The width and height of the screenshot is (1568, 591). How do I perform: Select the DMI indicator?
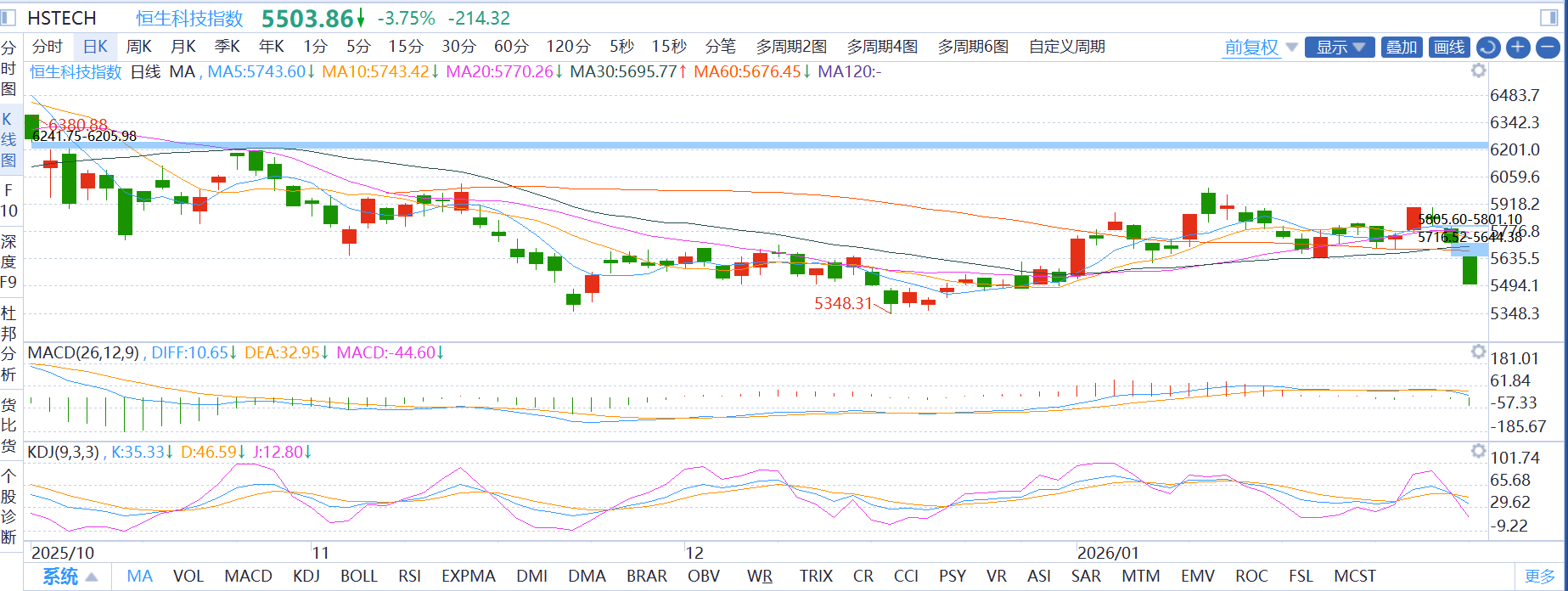tap(531, 576)
